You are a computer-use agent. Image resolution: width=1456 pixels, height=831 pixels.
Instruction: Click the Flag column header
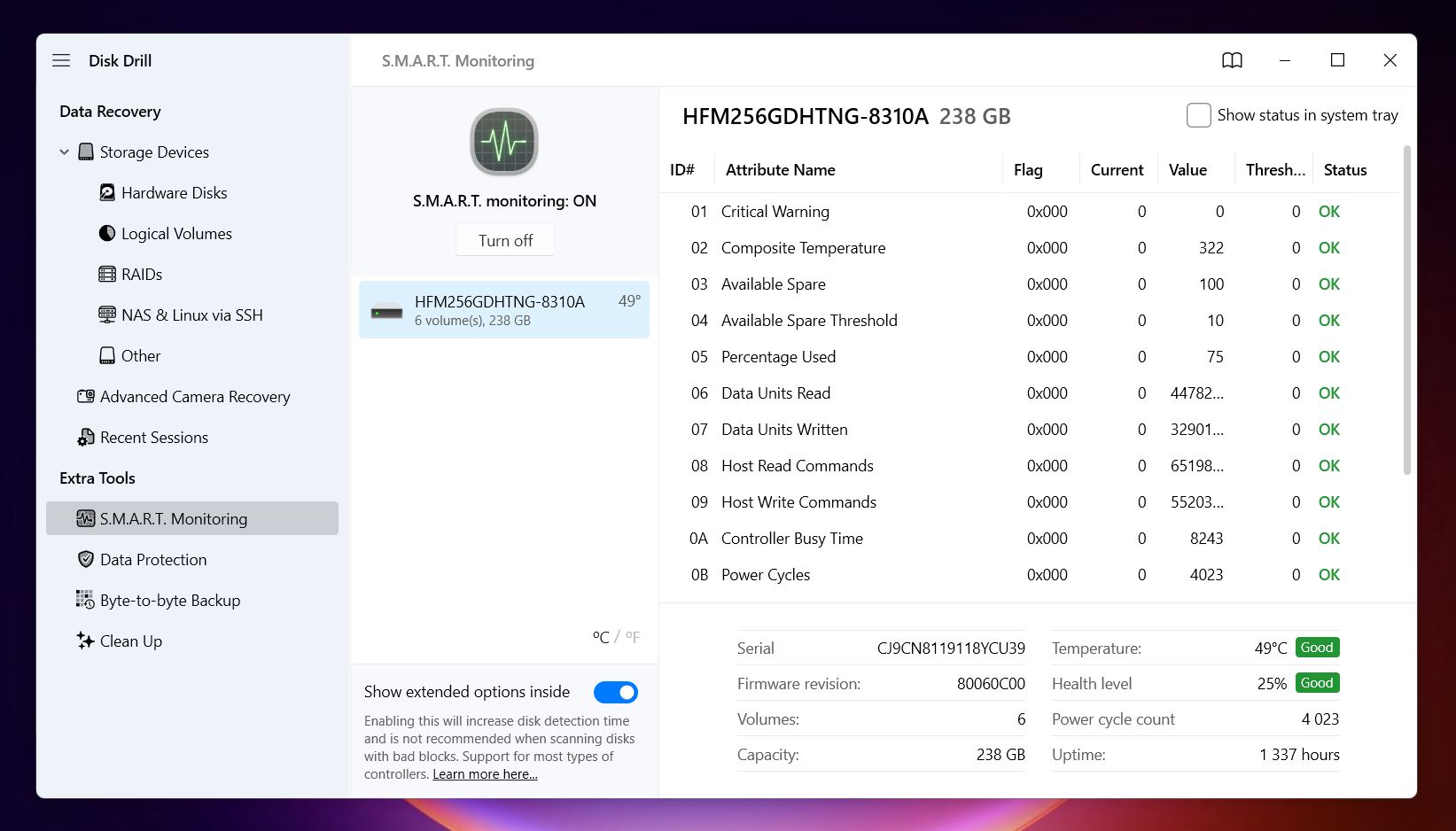tap(1028, 170)
